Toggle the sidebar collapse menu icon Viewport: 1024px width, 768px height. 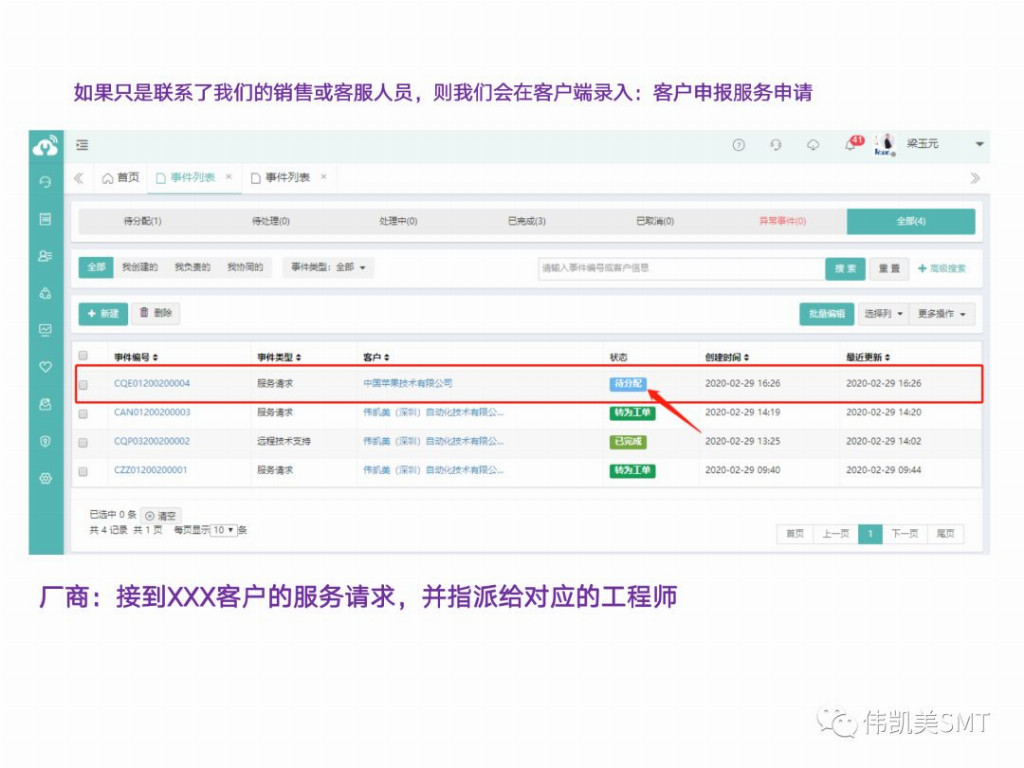[82, 145]
